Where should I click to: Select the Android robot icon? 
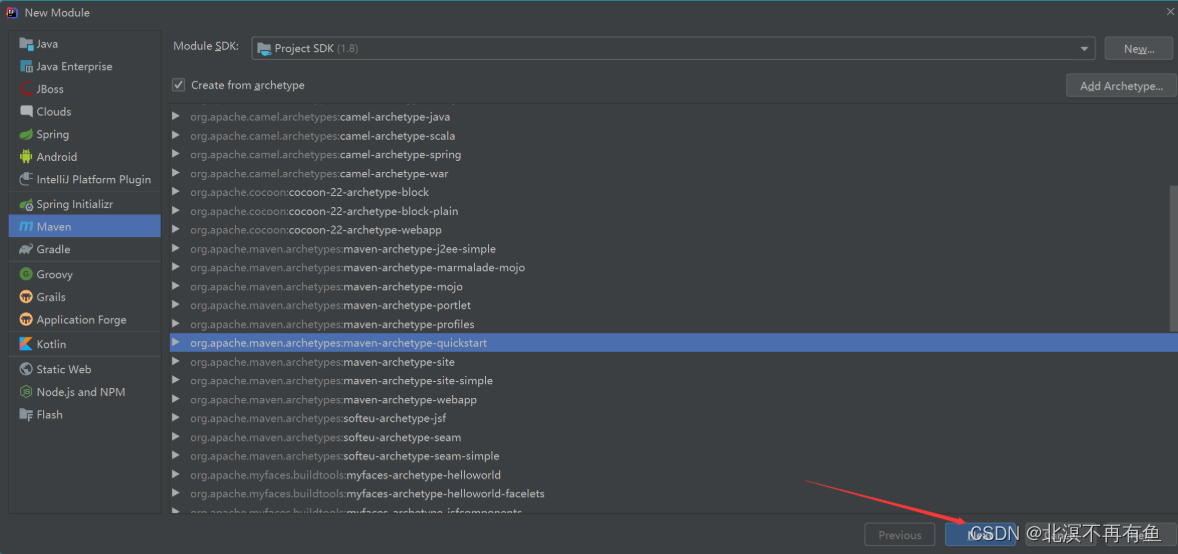click(26, 156)
